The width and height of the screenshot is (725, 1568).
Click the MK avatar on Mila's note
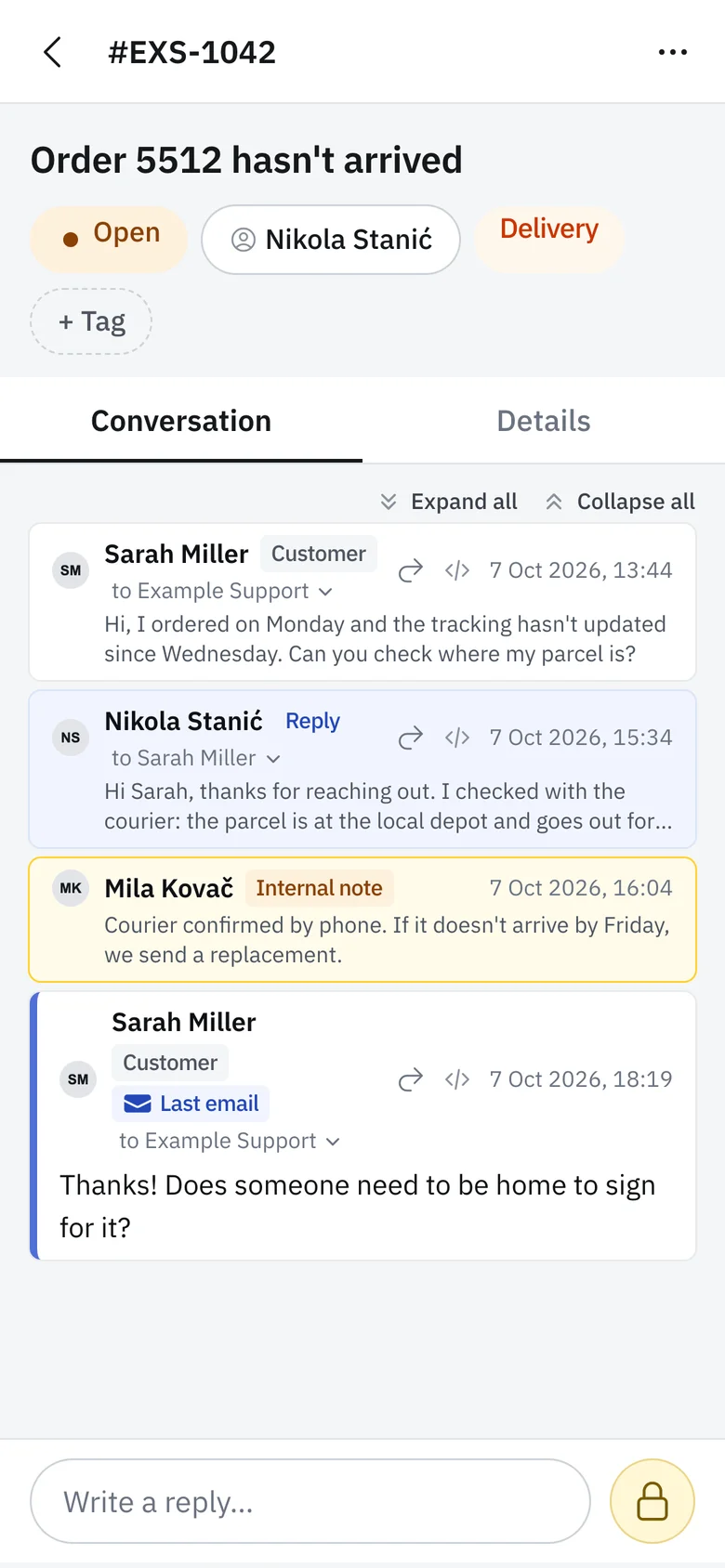(x=71, y=888)
